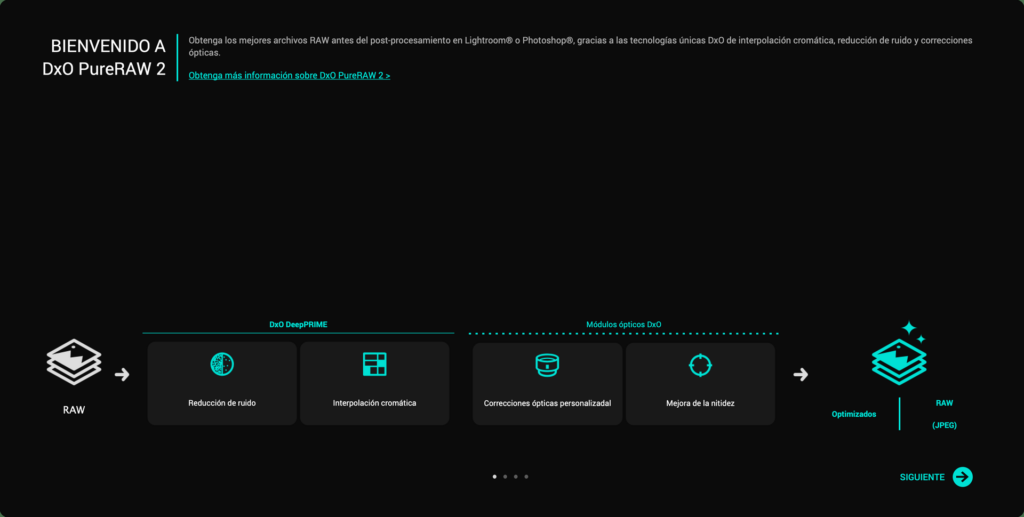Click the Módulos ópticos DxO heading
Image resolution: width=1024 pixels, height=517 pixels.
click(624, 324)
